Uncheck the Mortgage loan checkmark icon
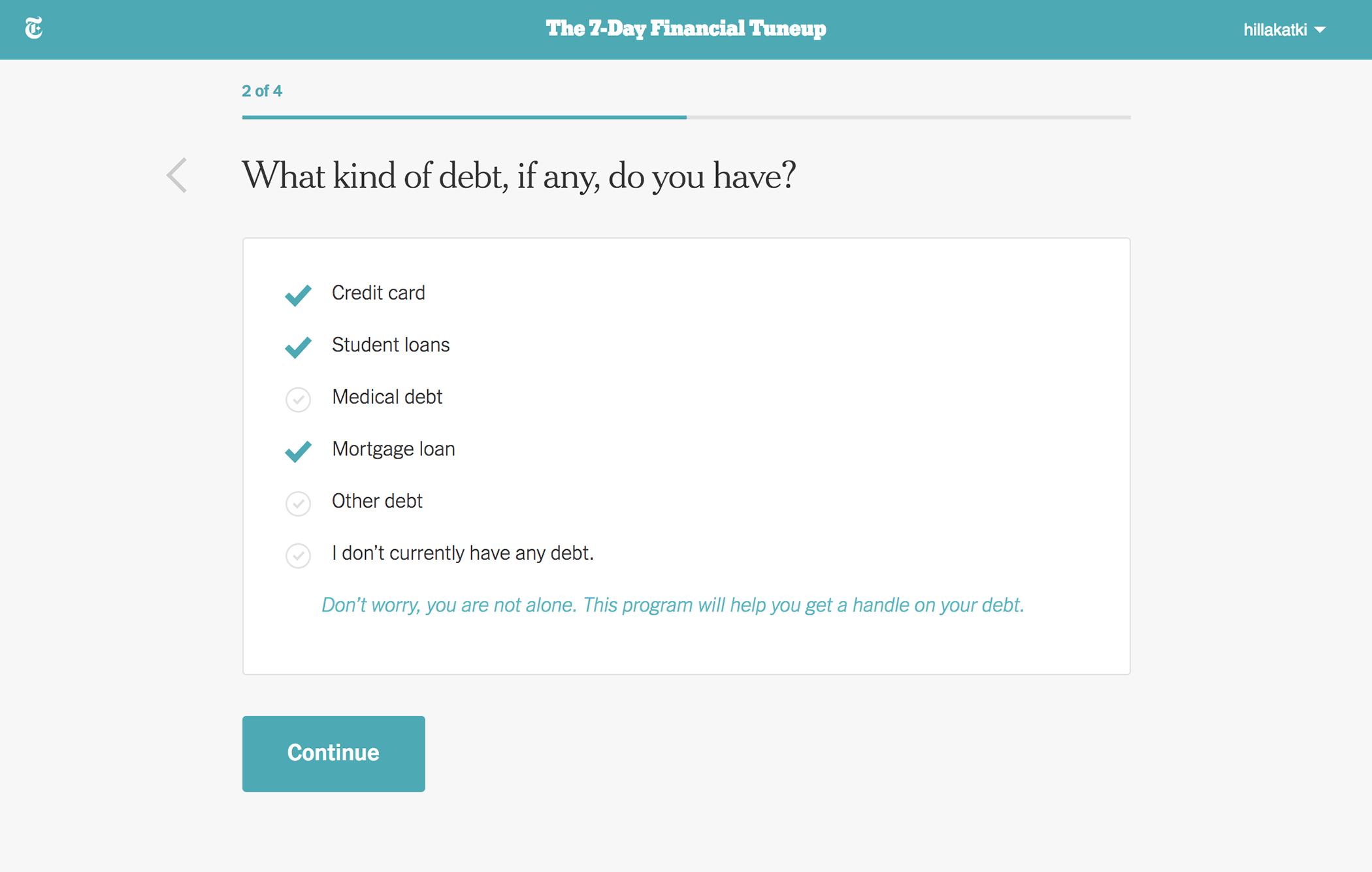 point(298,451)
